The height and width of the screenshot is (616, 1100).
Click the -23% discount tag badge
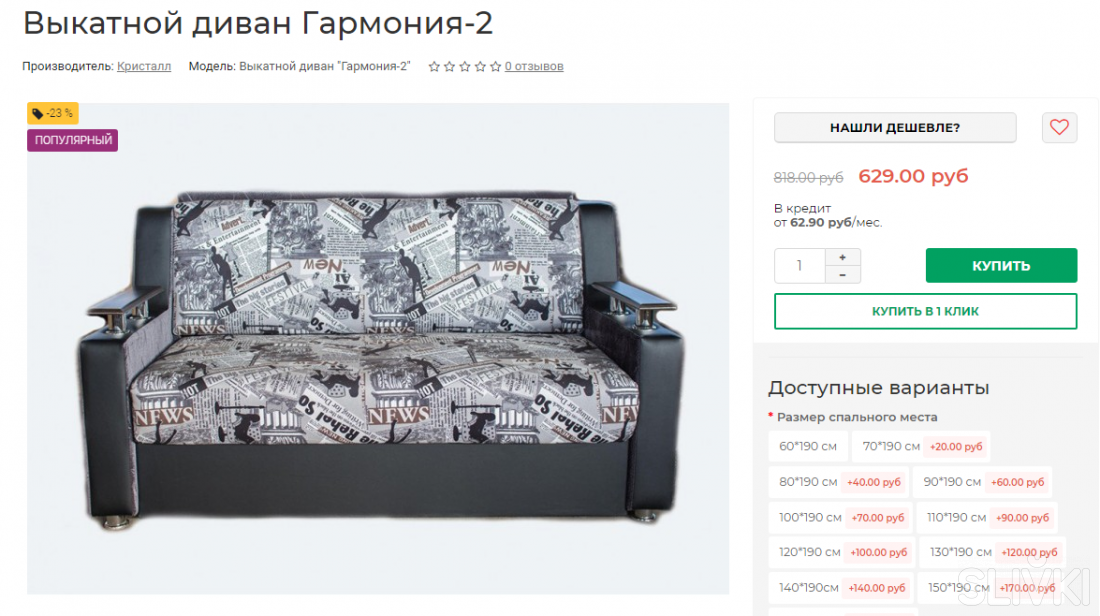(x=53, y=113)
